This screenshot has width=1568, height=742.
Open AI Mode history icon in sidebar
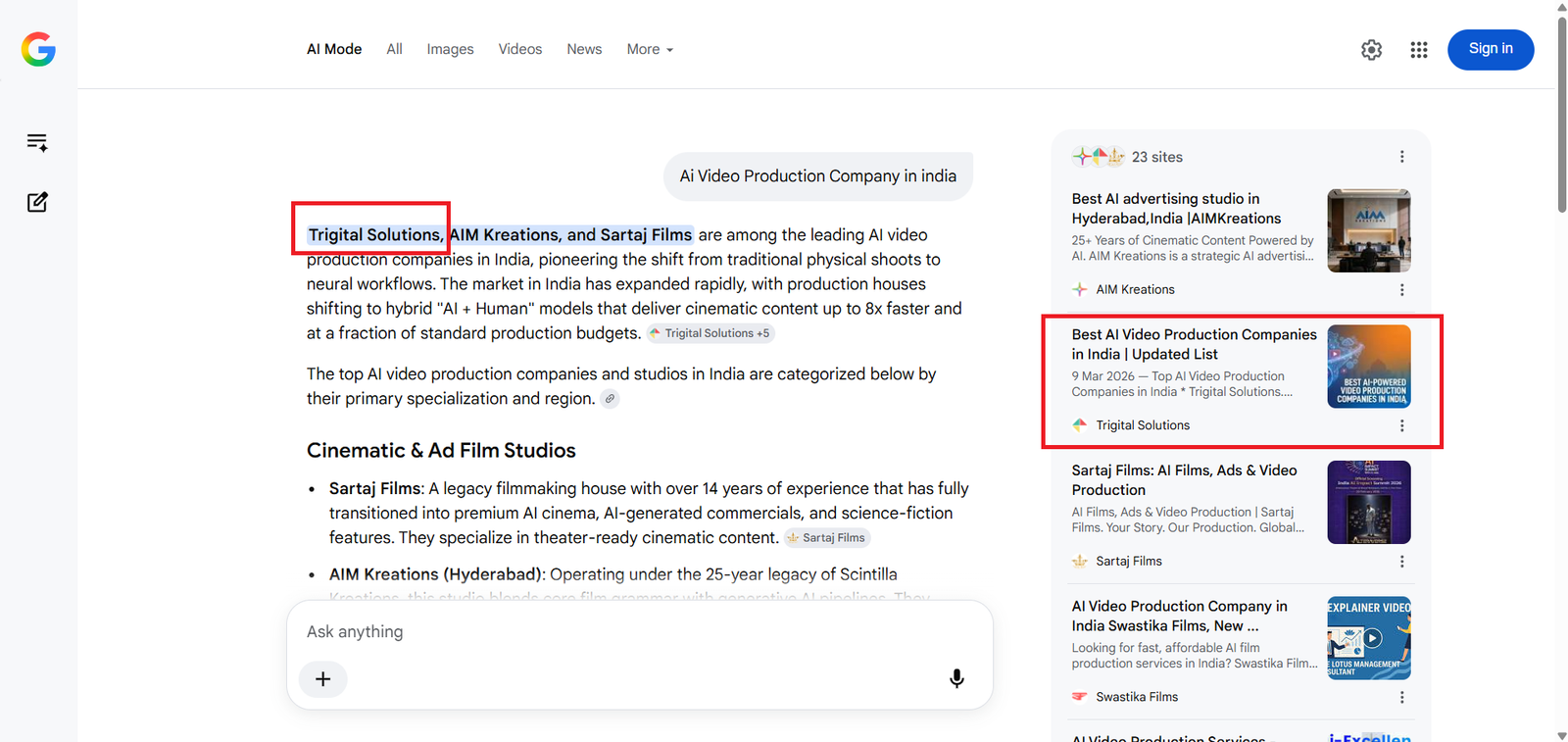point(37,143)
